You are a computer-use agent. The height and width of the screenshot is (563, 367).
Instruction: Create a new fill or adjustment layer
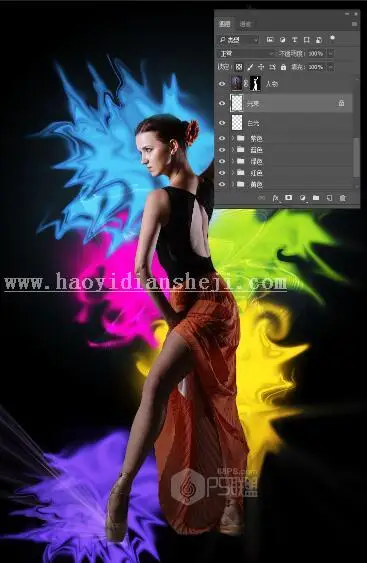click(302, 198)
